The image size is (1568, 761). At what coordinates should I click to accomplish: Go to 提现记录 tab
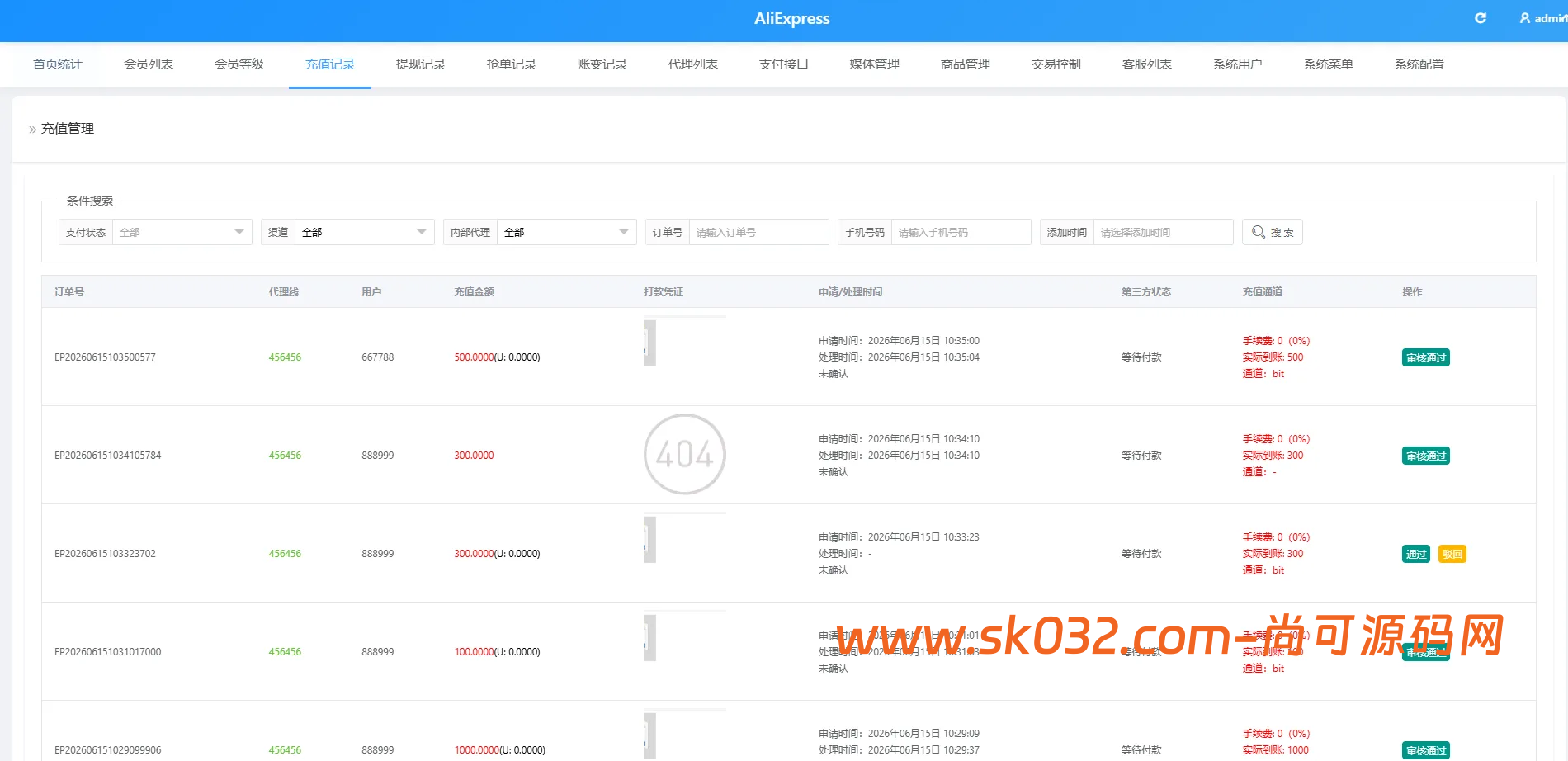pos(421,64)
